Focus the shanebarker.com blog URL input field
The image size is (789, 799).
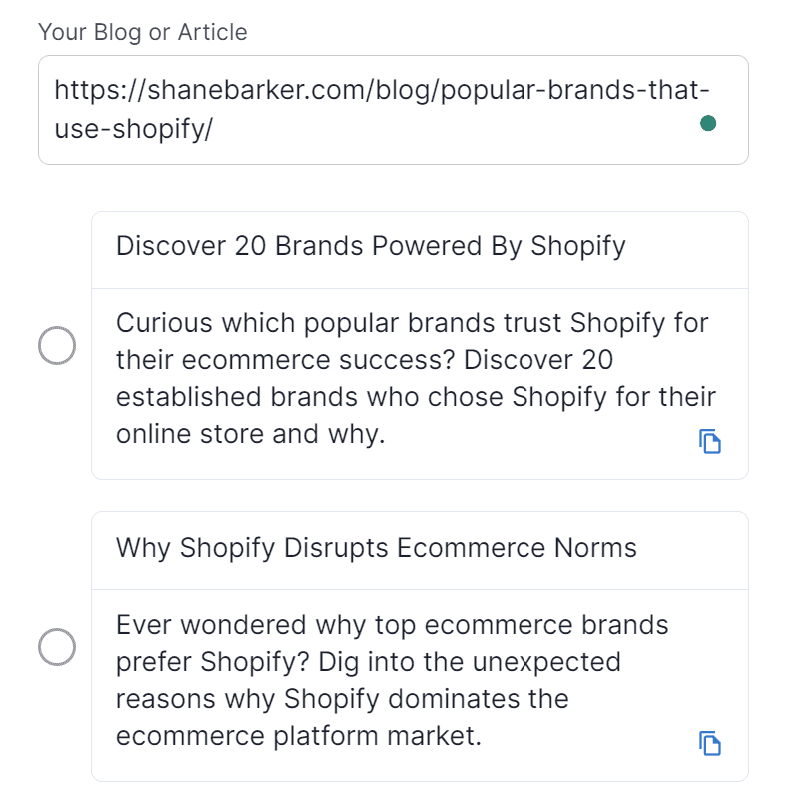[393, 110]
